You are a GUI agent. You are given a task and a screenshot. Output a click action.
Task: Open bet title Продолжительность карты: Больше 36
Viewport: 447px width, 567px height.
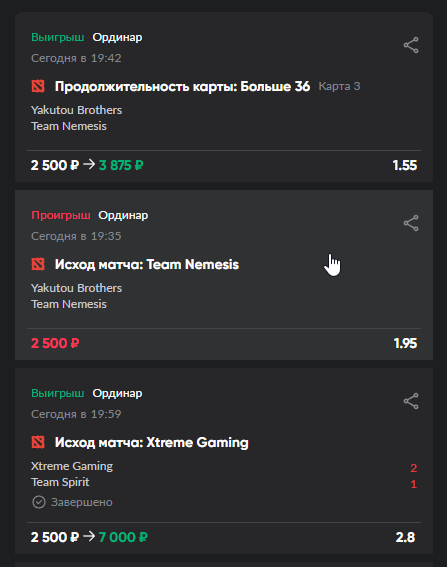(182, 86)
